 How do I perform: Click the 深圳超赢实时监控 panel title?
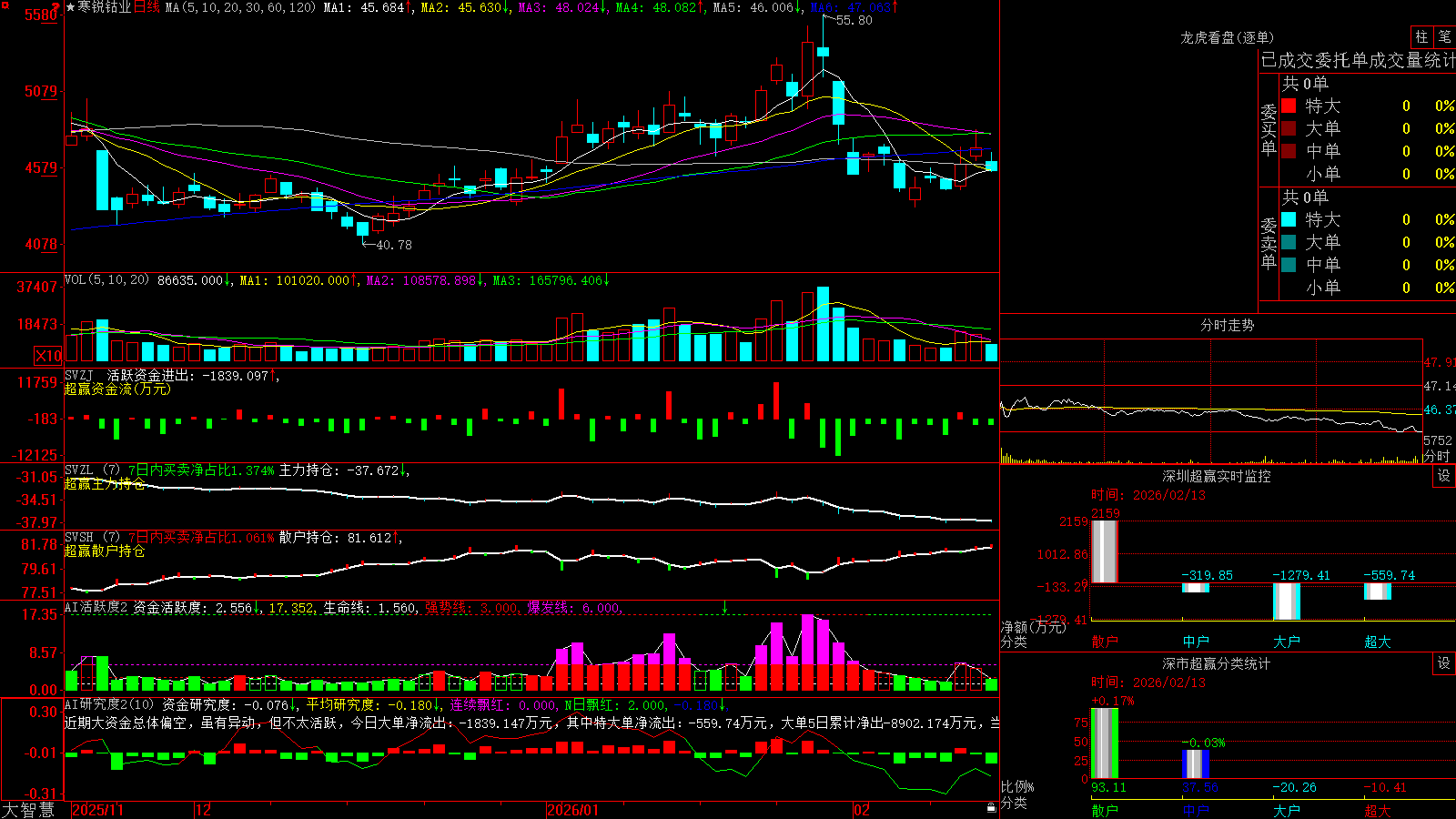pyautogui.click(x=1216, y=476)
